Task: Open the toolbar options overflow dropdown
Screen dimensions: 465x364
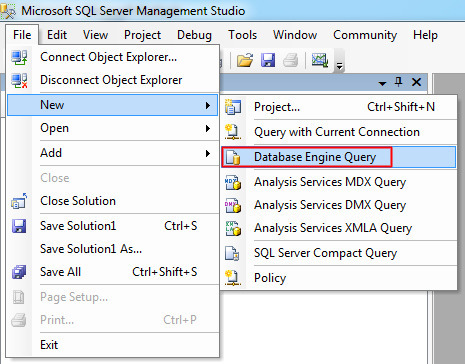Action: coord(339,66)
